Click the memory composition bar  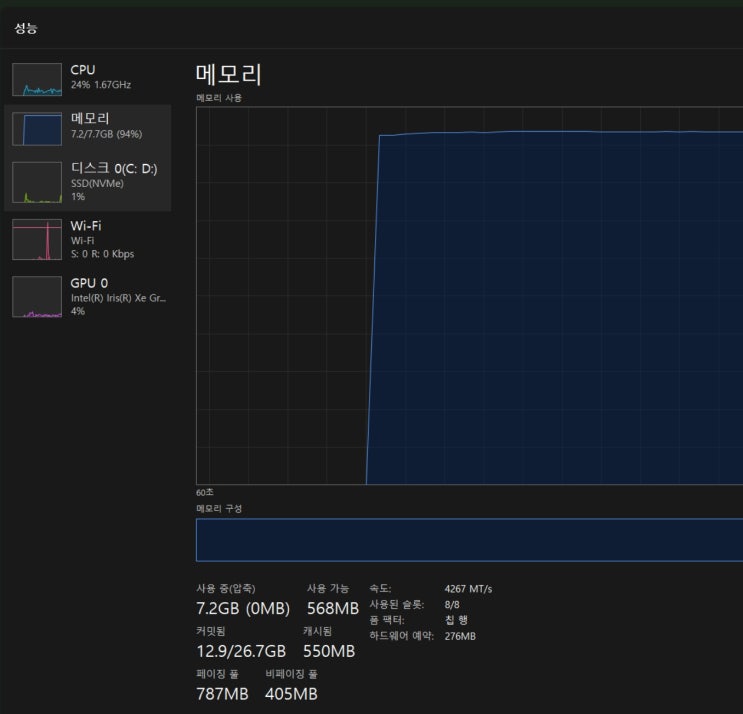(x=470, y=540)
